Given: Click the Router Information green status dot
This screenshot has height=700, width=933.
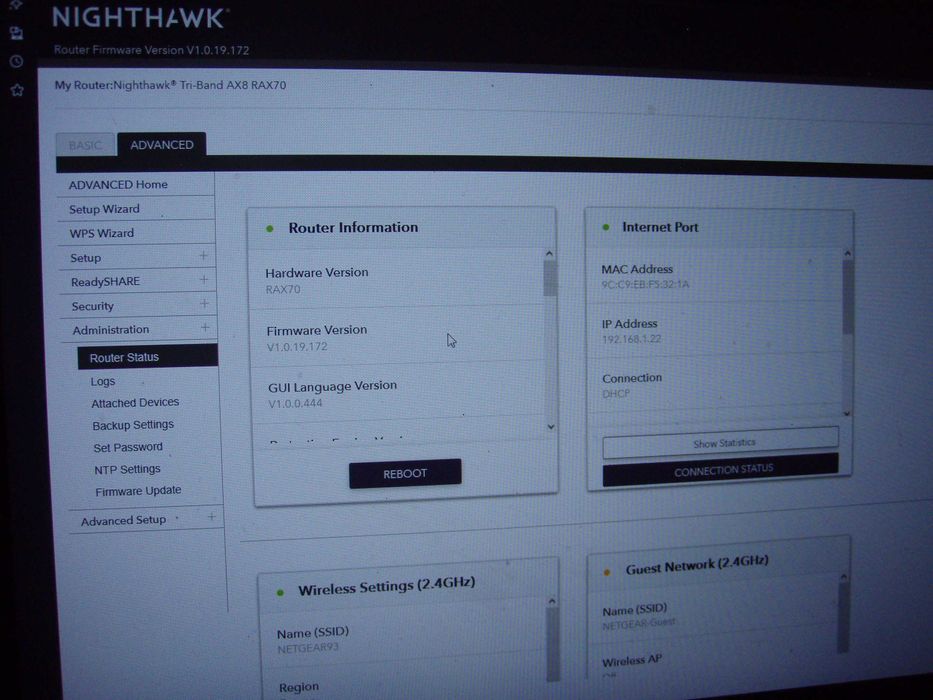Looking at the screenshot, I should click(x=270, y=229).
